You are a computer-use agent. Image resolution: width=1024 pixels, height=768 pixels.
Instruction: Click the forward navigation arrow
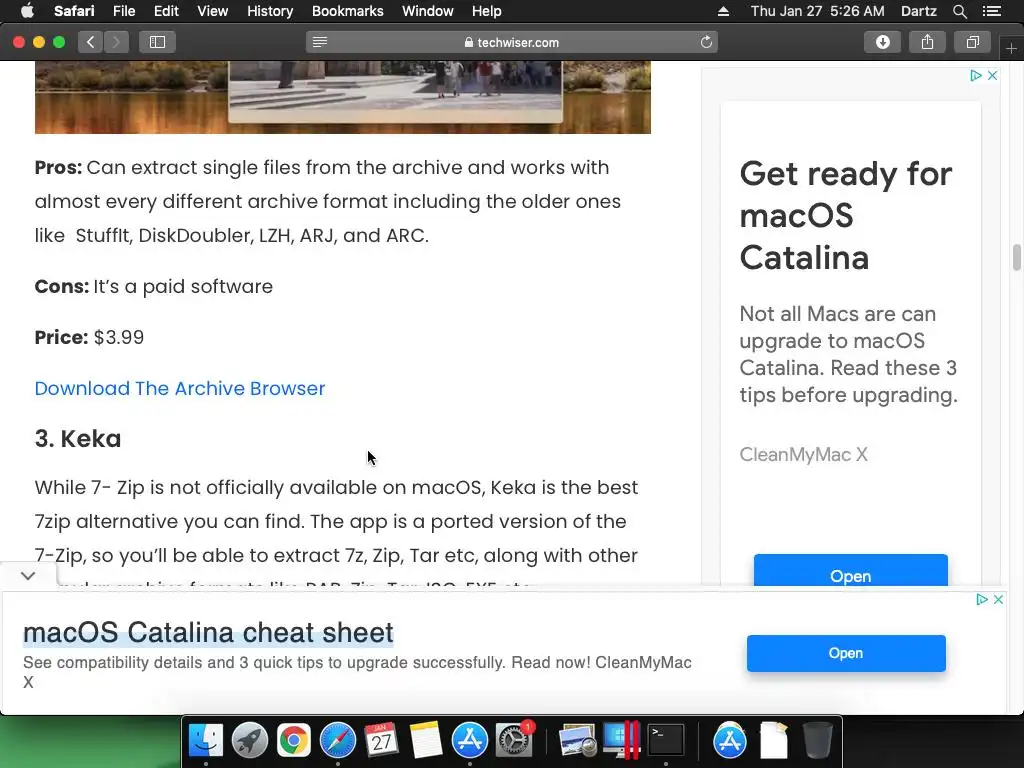pyautogui.click(x=116, y=42)
